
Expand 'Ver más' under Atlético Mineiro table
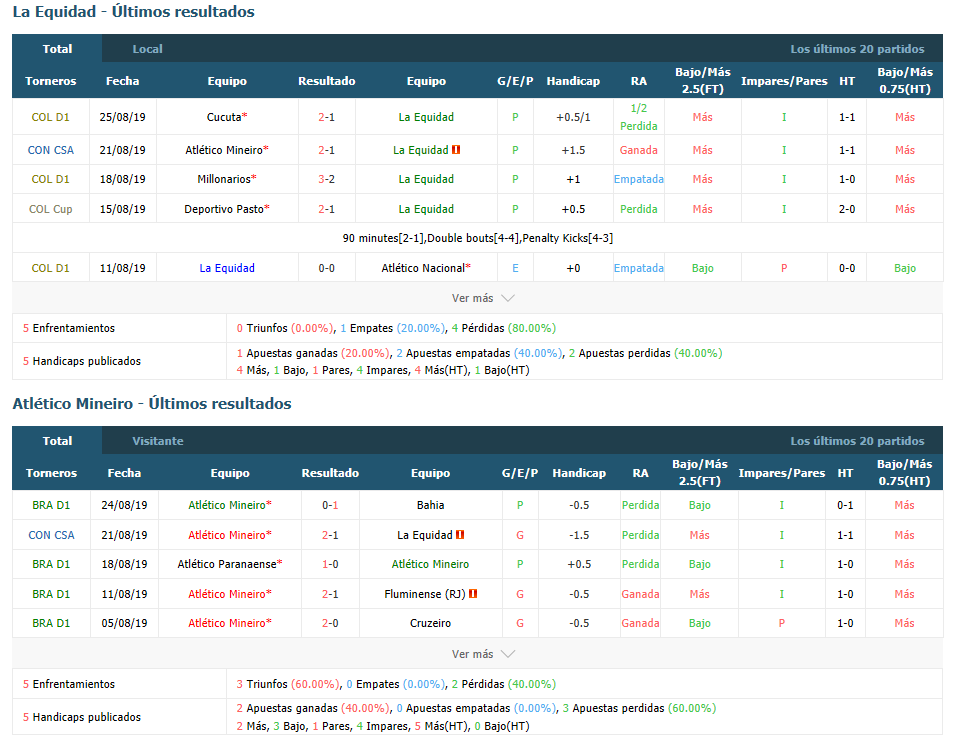point(483,654)
